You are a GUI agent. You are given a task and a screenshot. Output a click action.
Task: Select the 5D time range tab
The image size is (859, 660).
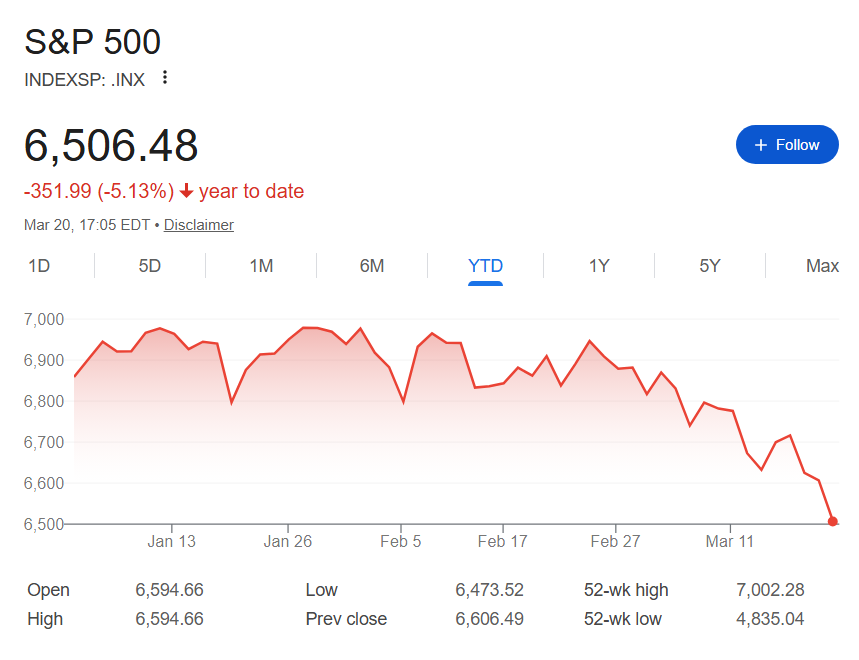pyautogui.click(x=149, y=266)
